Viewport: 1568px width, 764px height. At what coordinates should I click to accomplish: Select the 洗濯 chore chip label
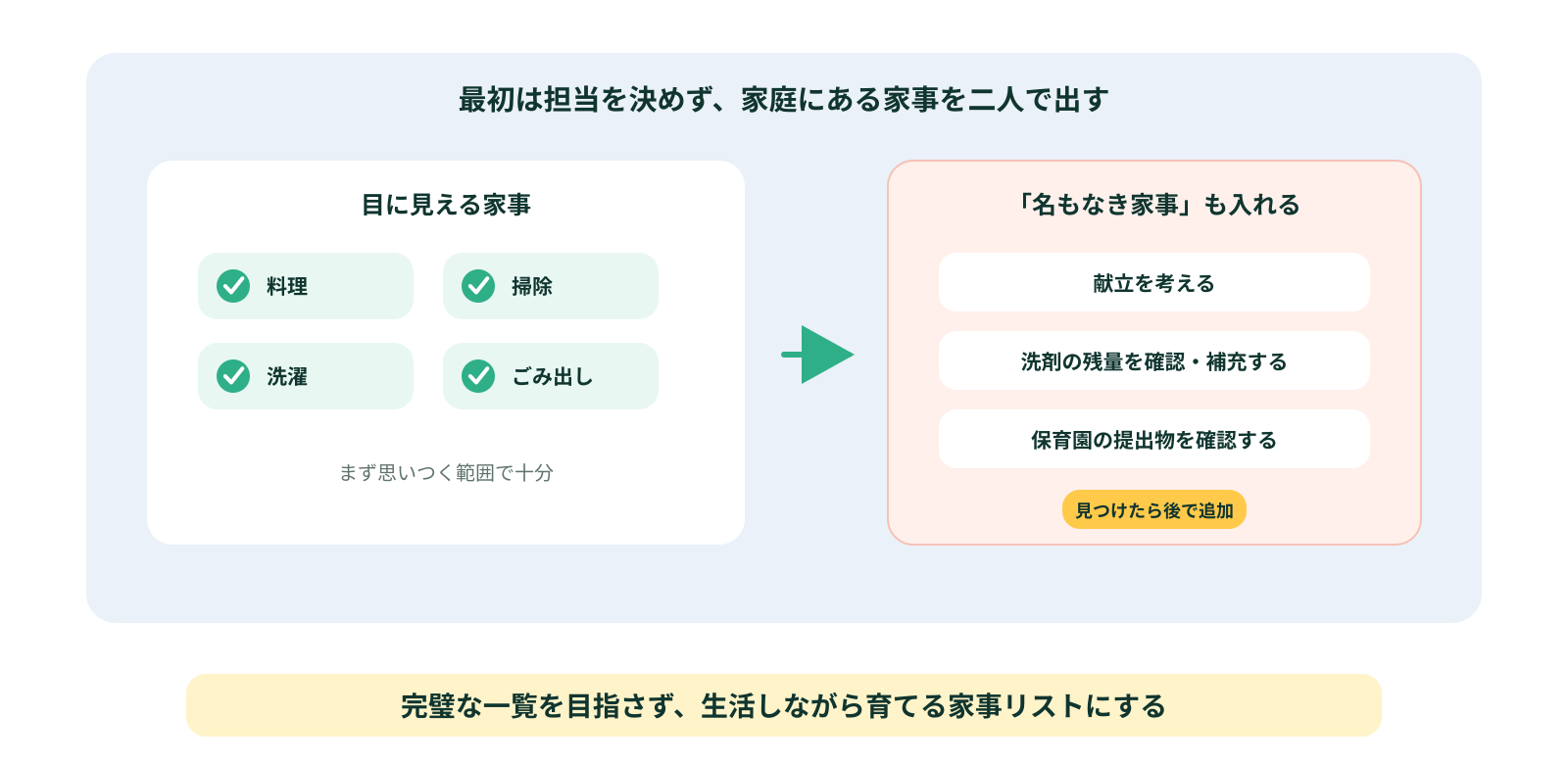[287, 376]
